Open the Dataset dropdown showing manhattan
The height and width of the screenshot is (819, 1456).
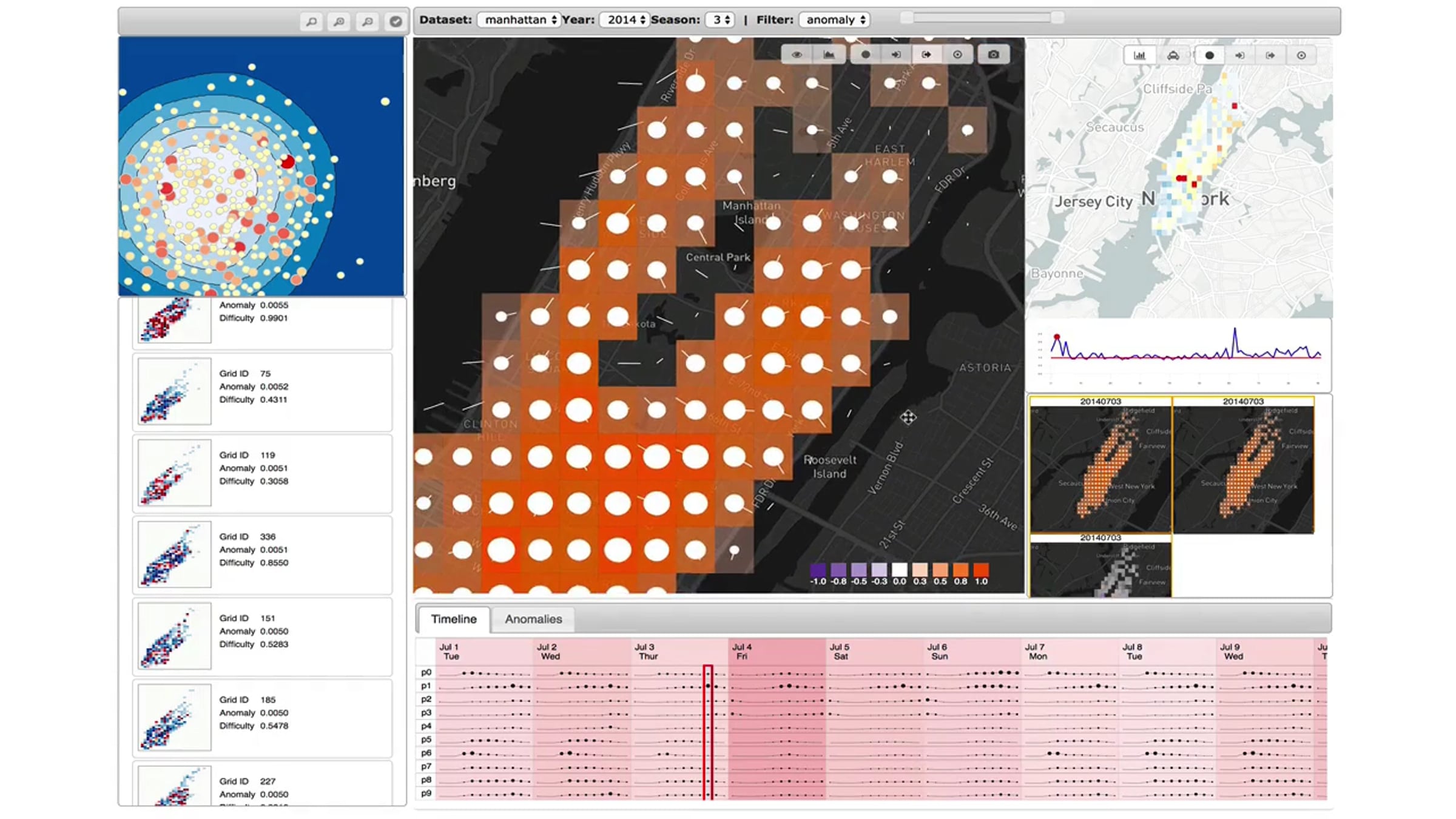519,20
